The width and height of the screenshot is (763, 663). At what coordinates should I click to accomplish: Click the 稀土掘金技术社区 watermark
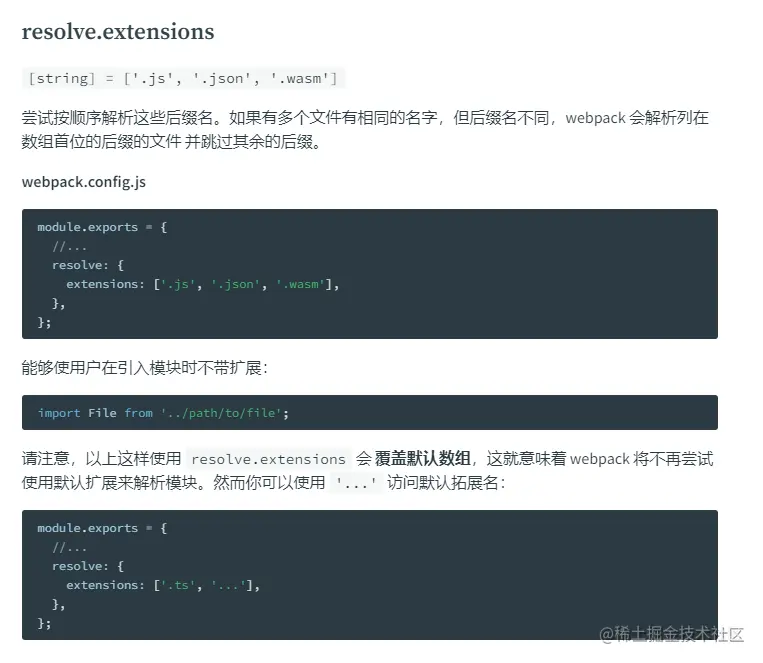coord(672,634)
